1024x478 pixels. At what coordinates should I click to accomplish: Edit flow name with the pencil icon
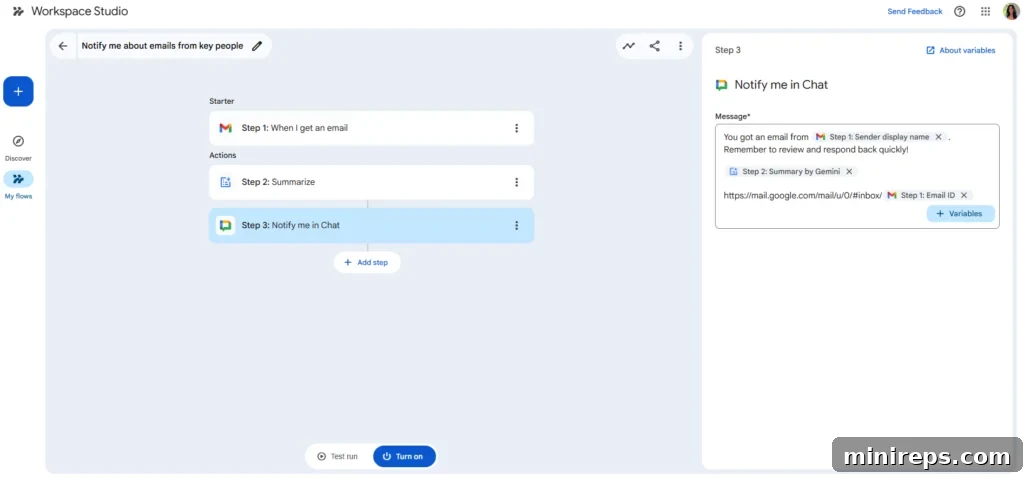pyautogui.click(x=257, y=46)
